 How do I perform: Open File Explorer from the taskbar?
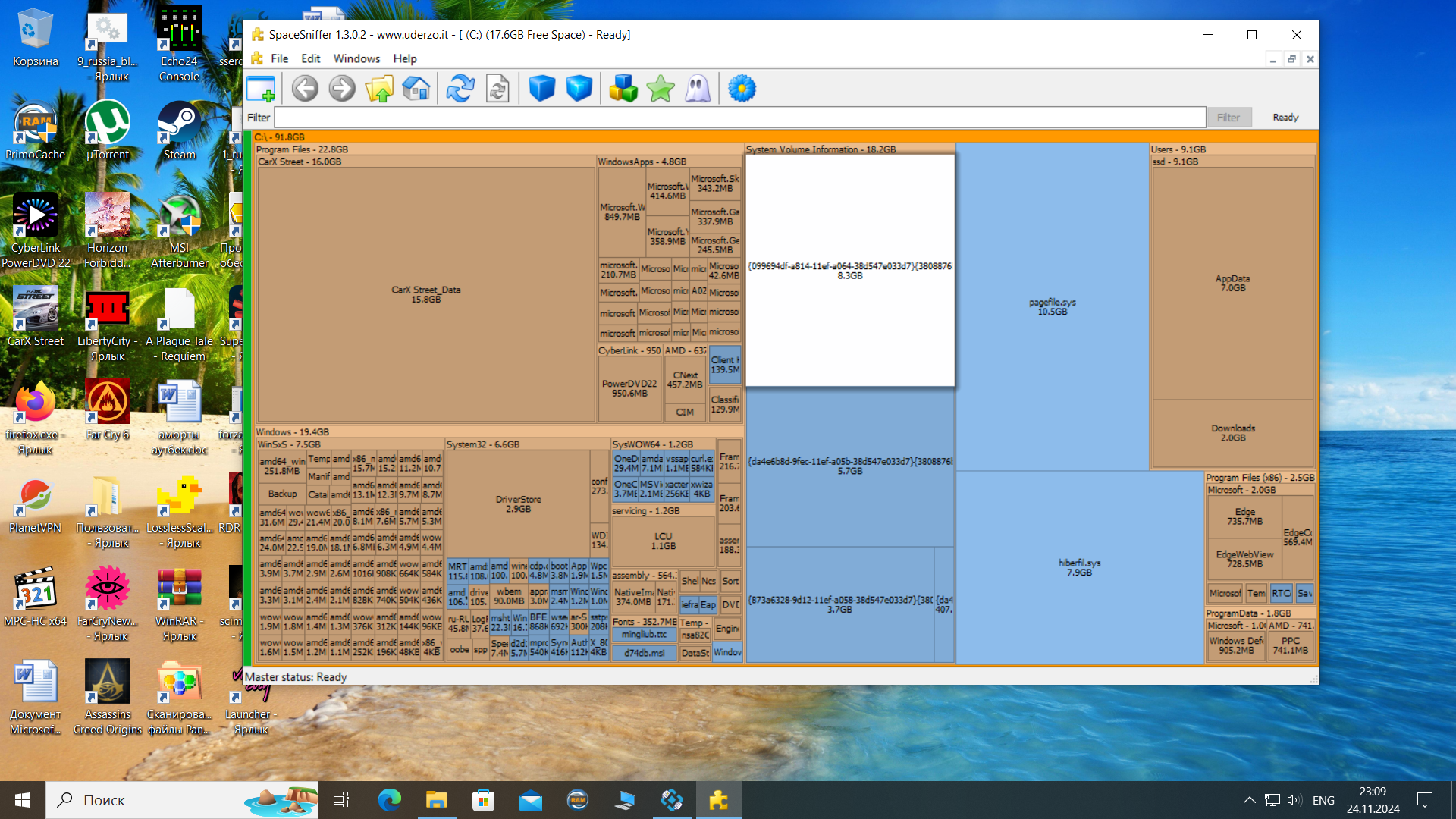(436, 800)
